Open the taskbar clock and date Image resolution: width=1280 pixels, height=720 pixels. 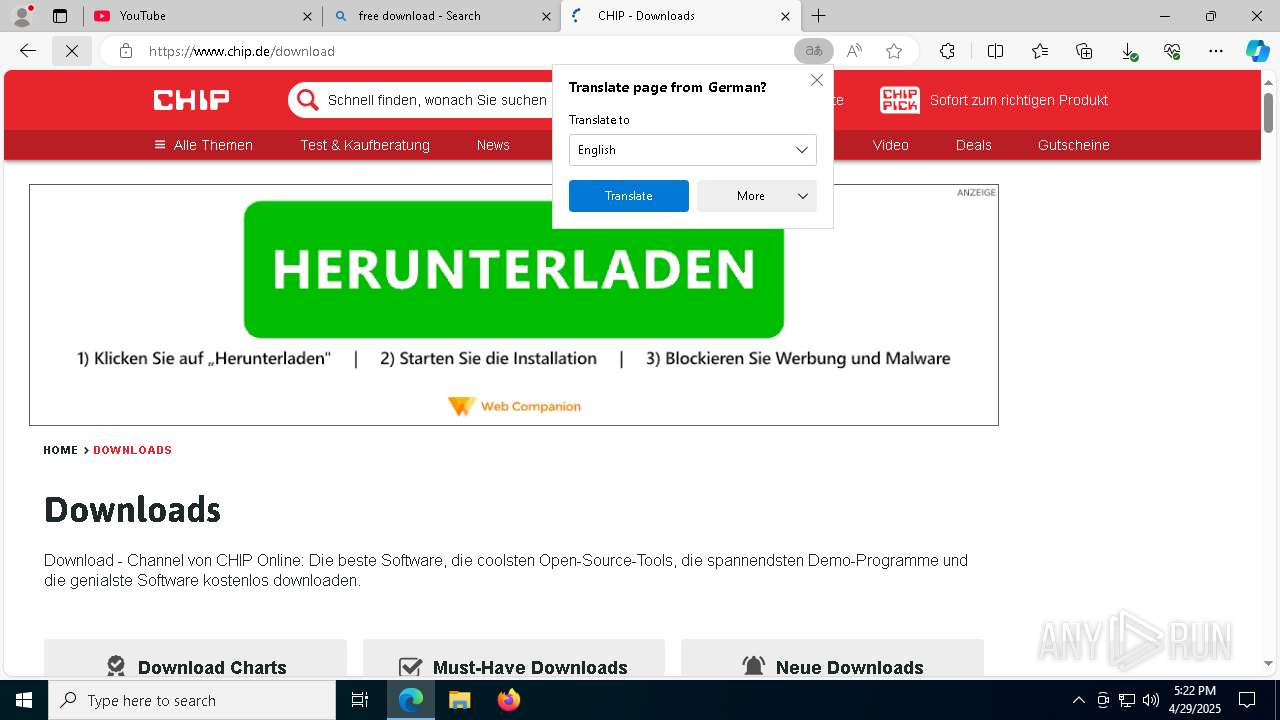click(x=1195, y=700)
